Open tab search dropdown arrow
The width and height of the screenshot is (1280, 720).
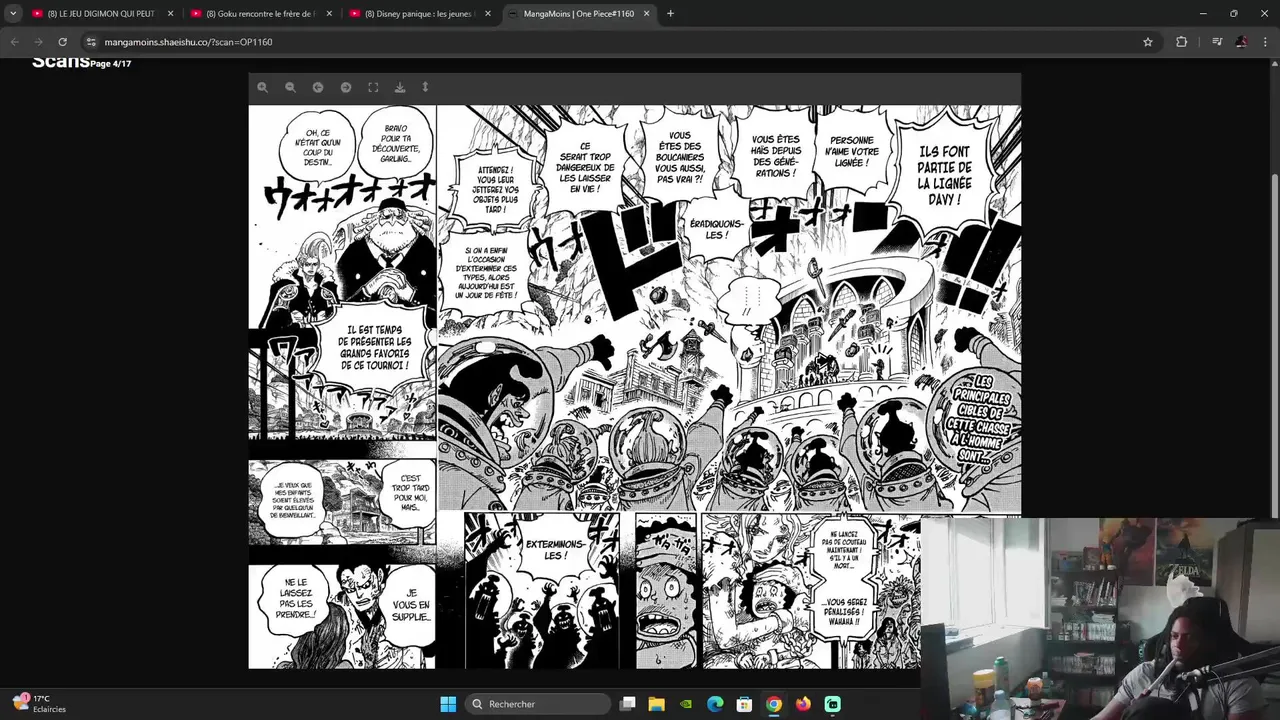[x=13, y=14]
